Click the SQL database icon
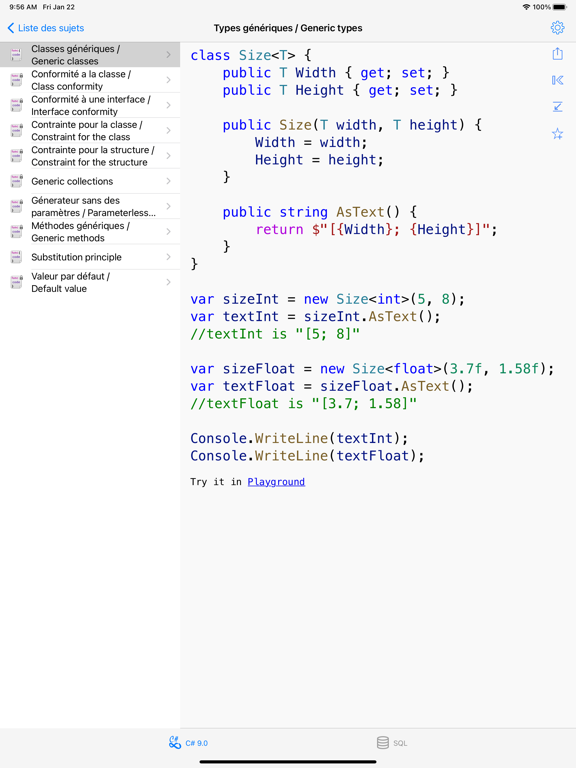The width and height of the screenshot is (576, 768). pyautogui.click(x=383, y=743)
